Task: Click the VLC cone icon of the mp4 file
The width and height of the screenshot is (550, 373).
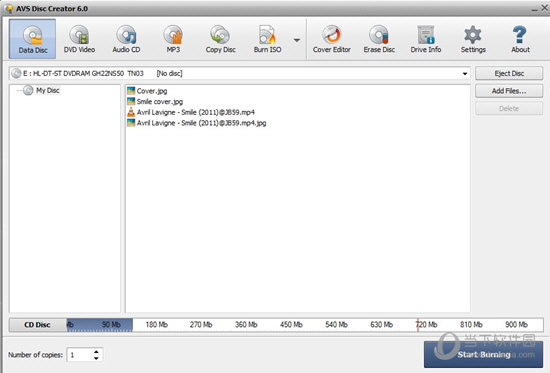Action: (131, 112)
